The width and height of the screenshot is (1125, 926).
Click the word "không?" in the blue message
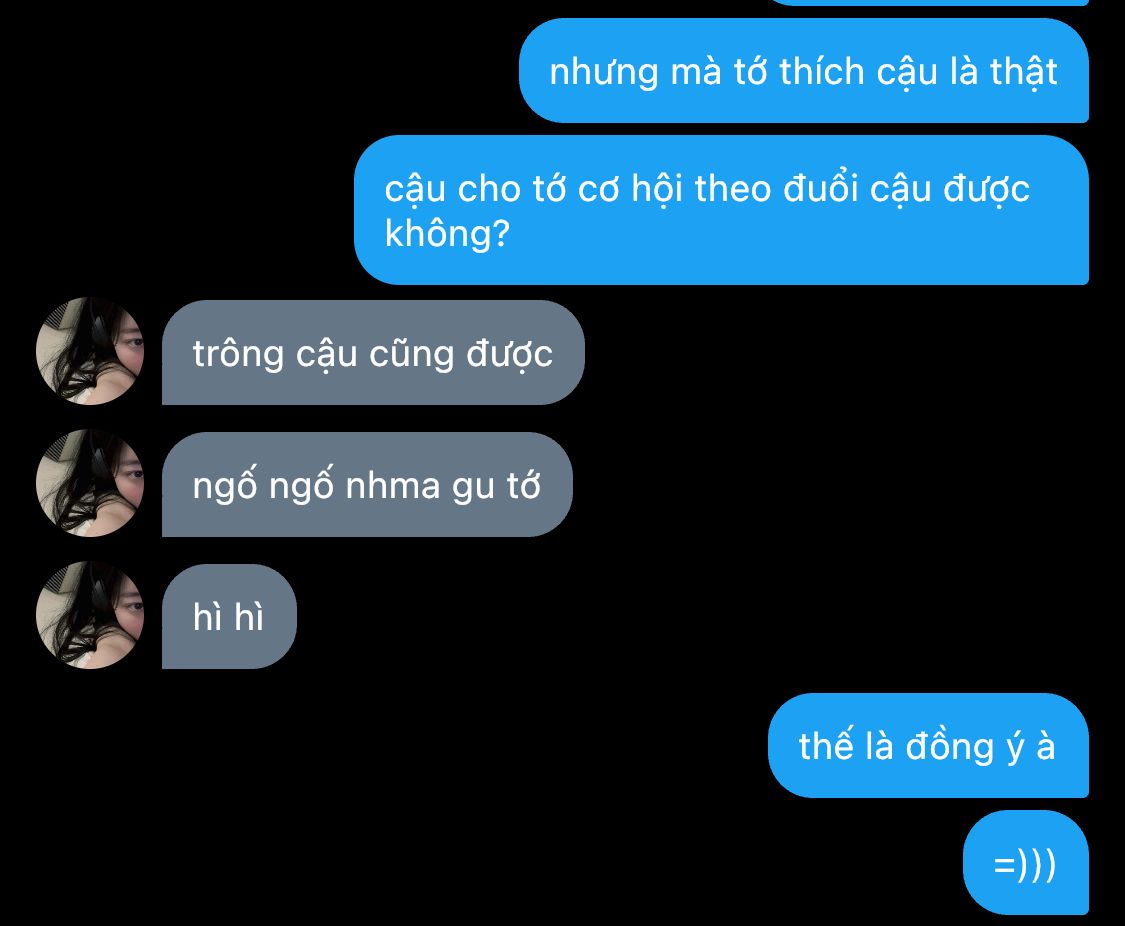coord(447,235)
